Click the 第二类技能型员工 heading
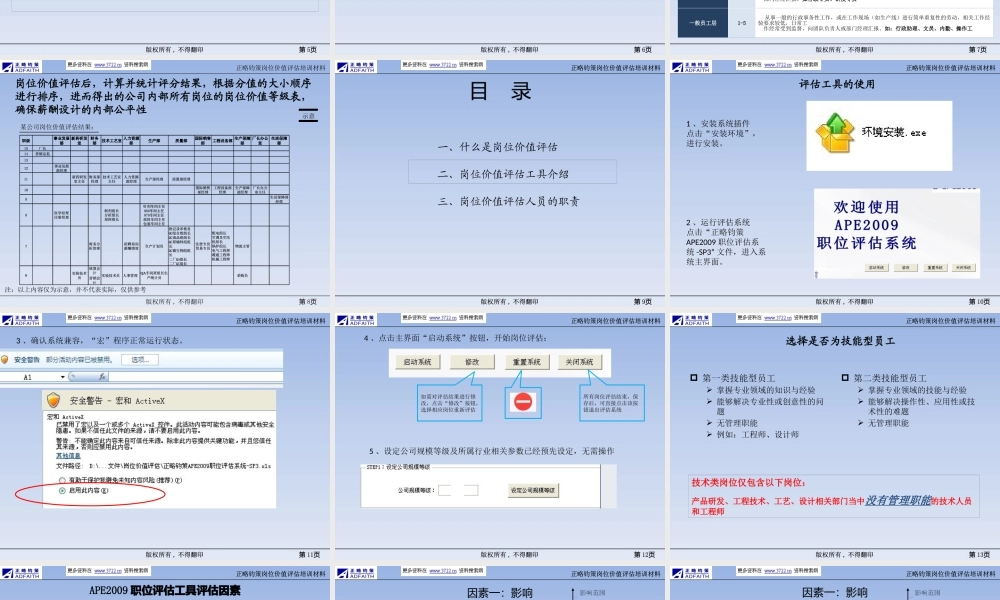Viewport: 1000px width, 600px height. click(x=890, y=378)
